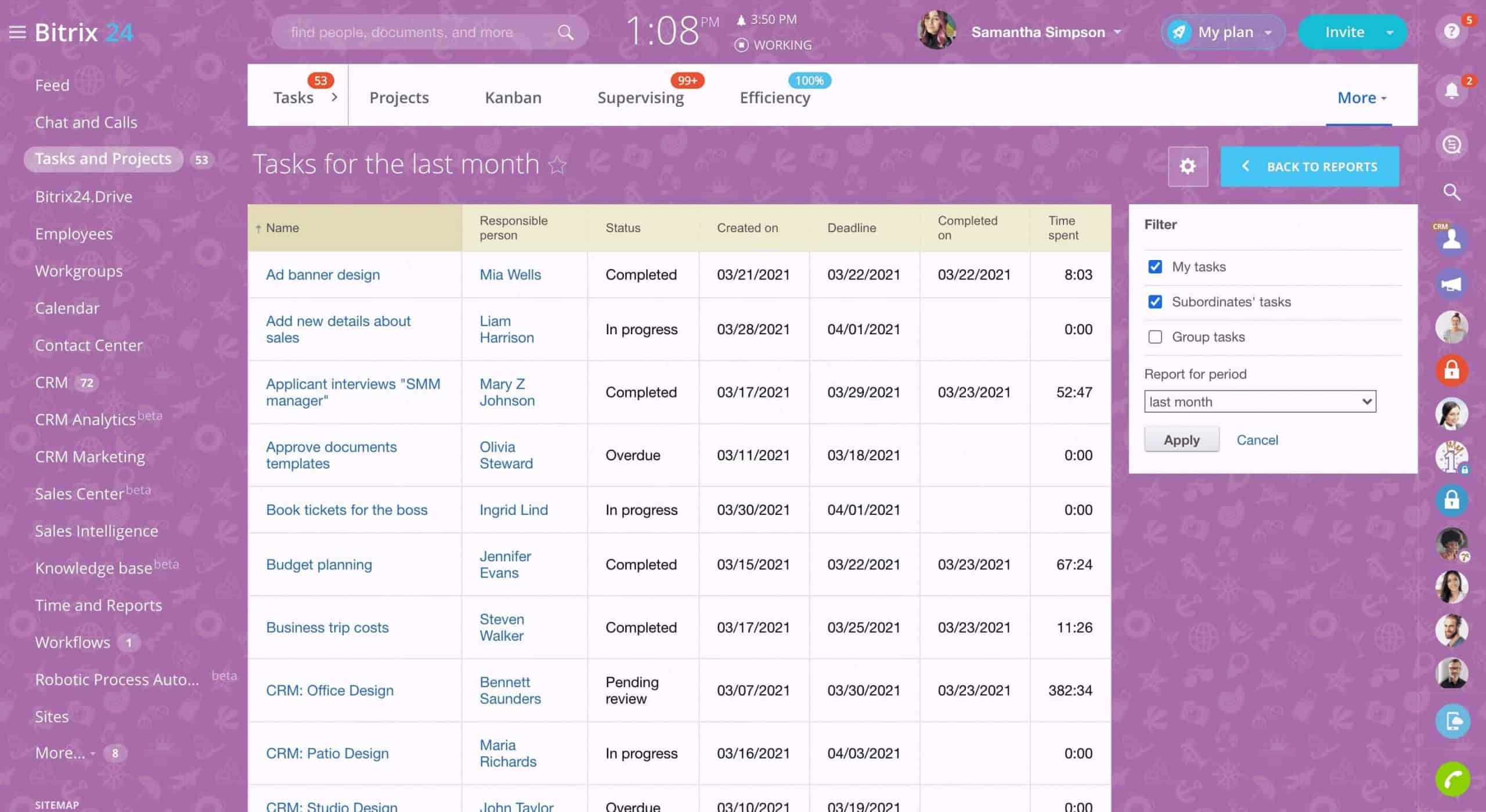The width and height of the screenshot is (1486, 812).
Task: Favorite the report with the star icon
Action: tap(557, 165)
